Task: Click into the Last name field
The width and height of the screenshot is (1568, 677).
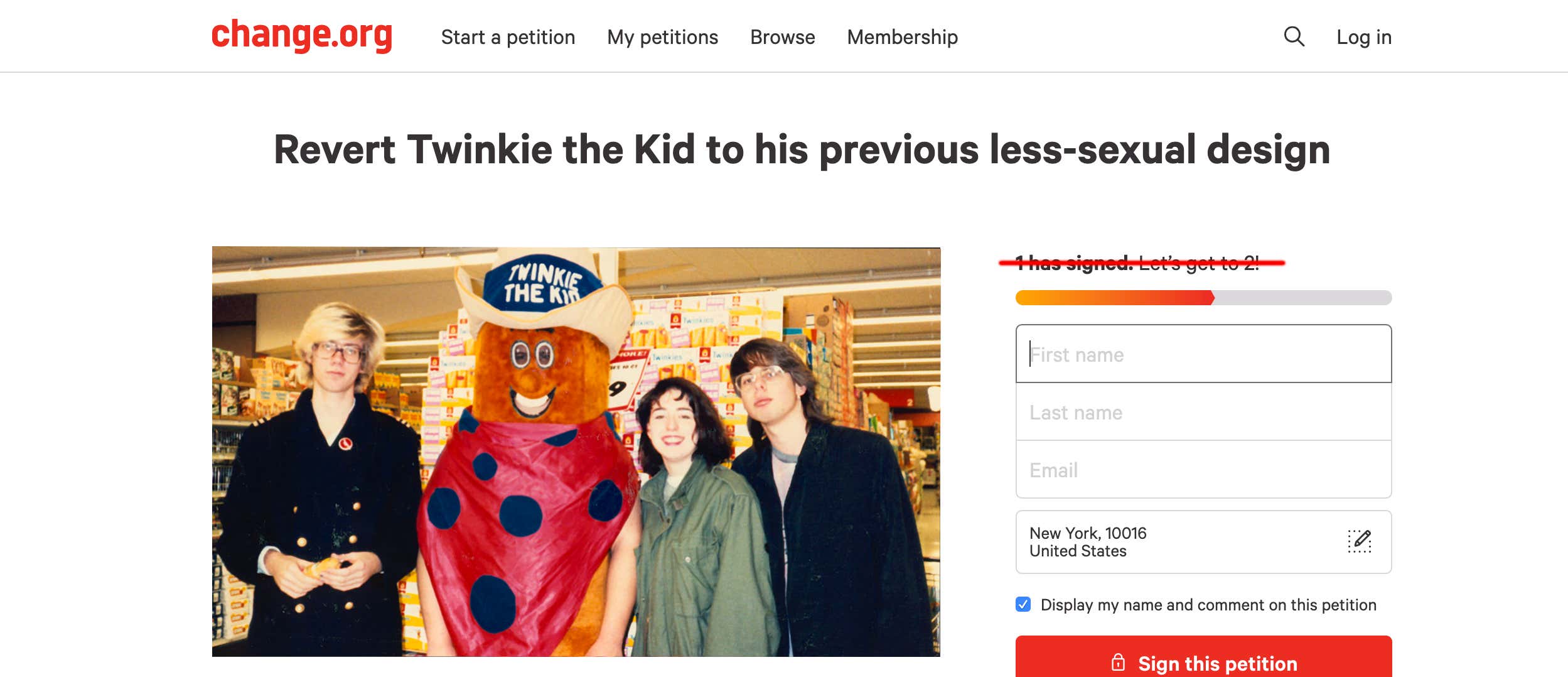Action: (x=1203, y=412)
